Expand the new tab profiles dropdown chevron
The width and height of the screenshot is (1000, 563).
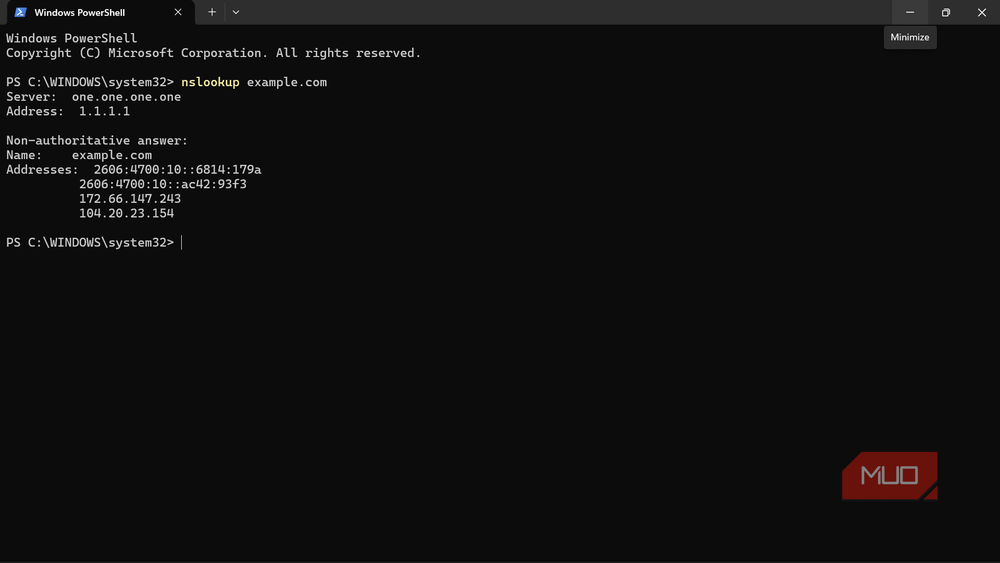[236, 12]
